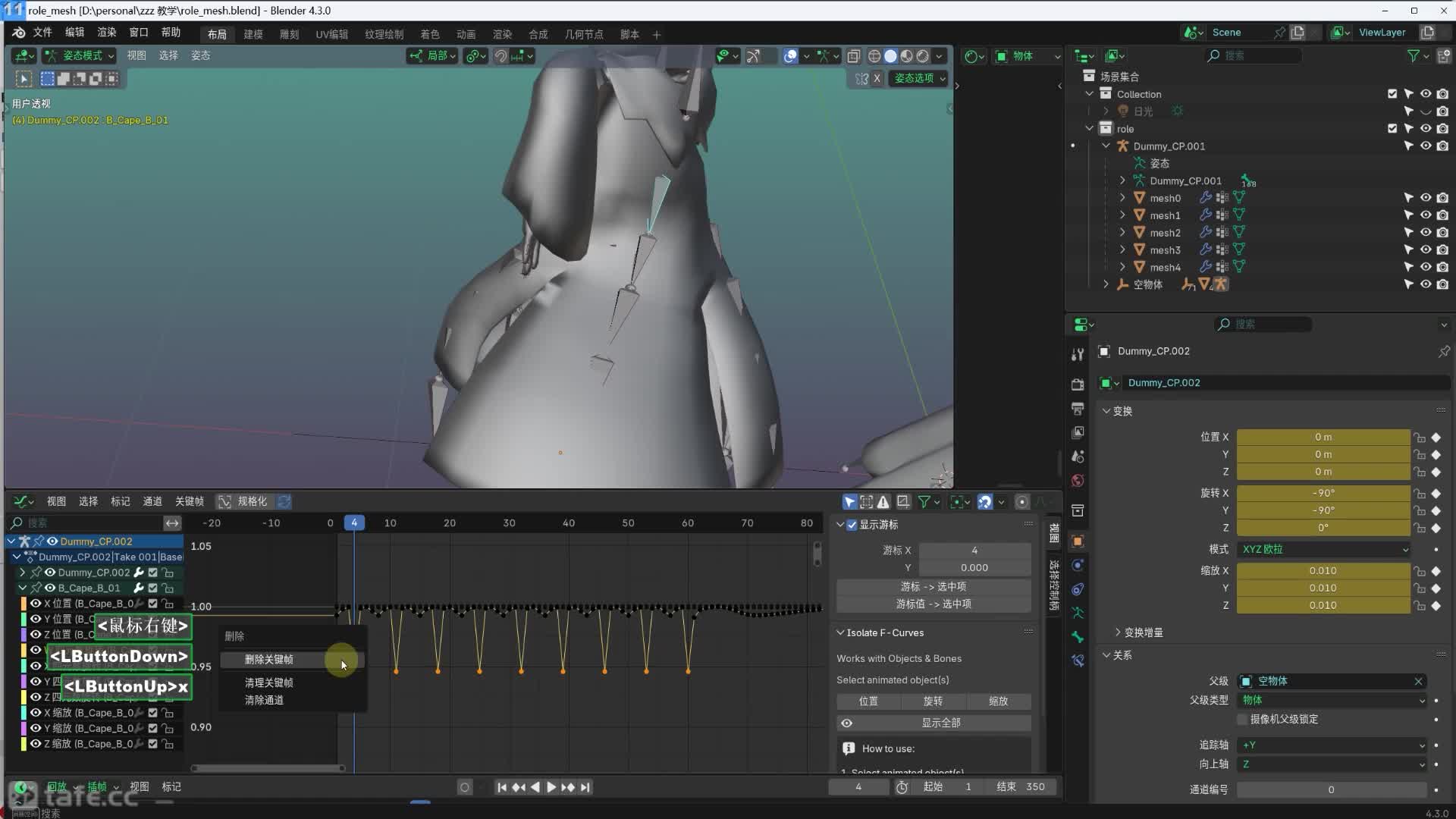Switch to the UV编辑 workspace tab
The height and width of the screenshot is (819, 1456).
(x=331, y=34)
